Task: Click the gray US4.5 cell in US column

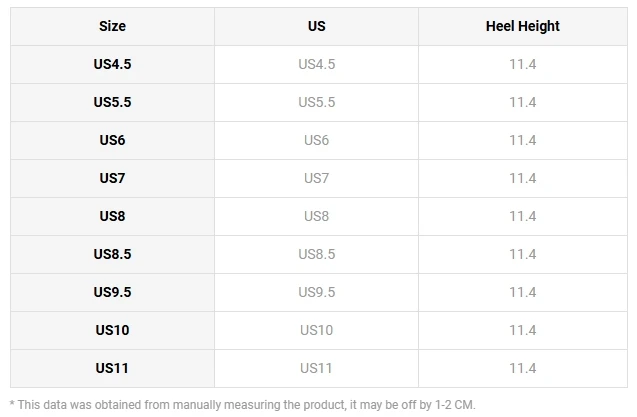Action: (316, 64)
